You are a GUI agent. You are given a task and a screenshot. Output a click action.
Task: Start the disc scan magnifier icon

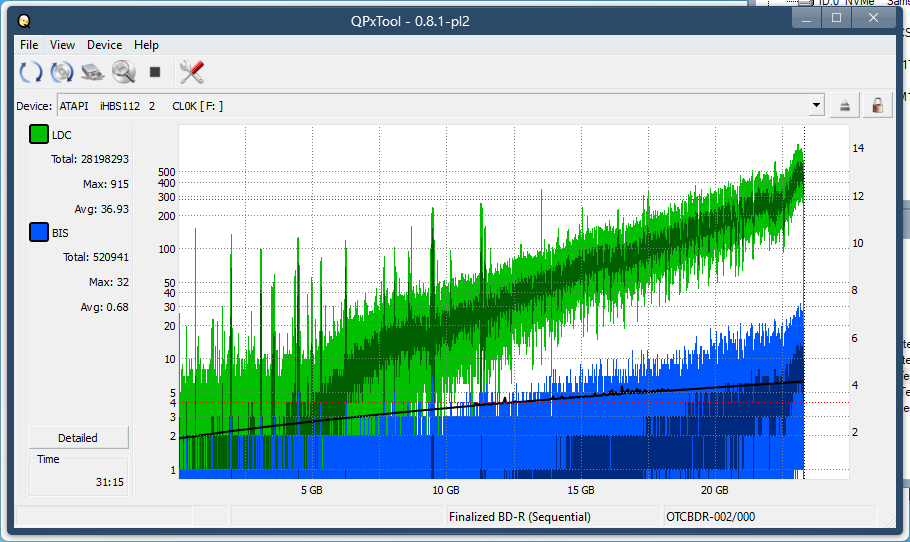click(124, 72)
